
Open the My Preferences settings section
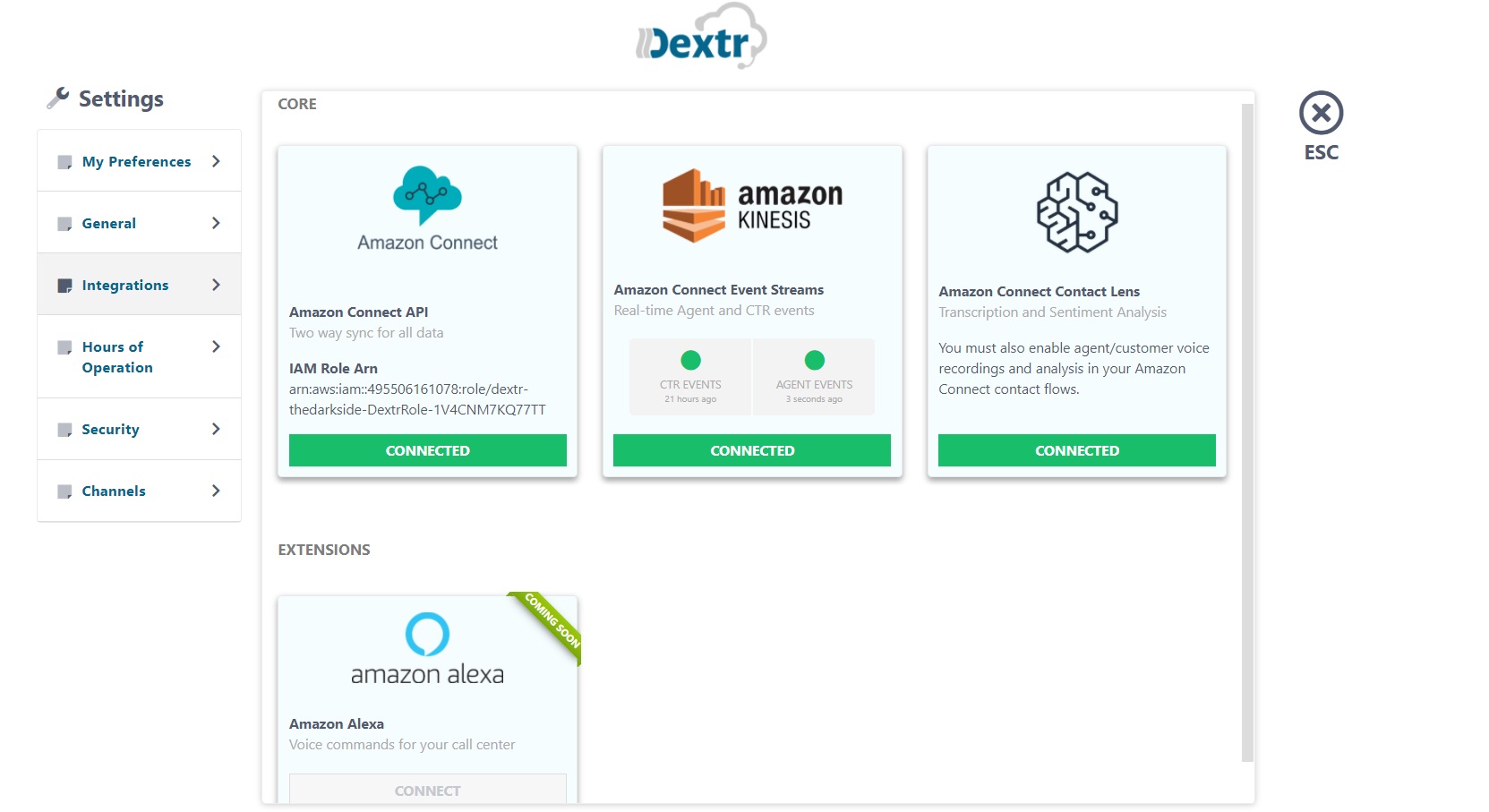click(x=139, y=161)
